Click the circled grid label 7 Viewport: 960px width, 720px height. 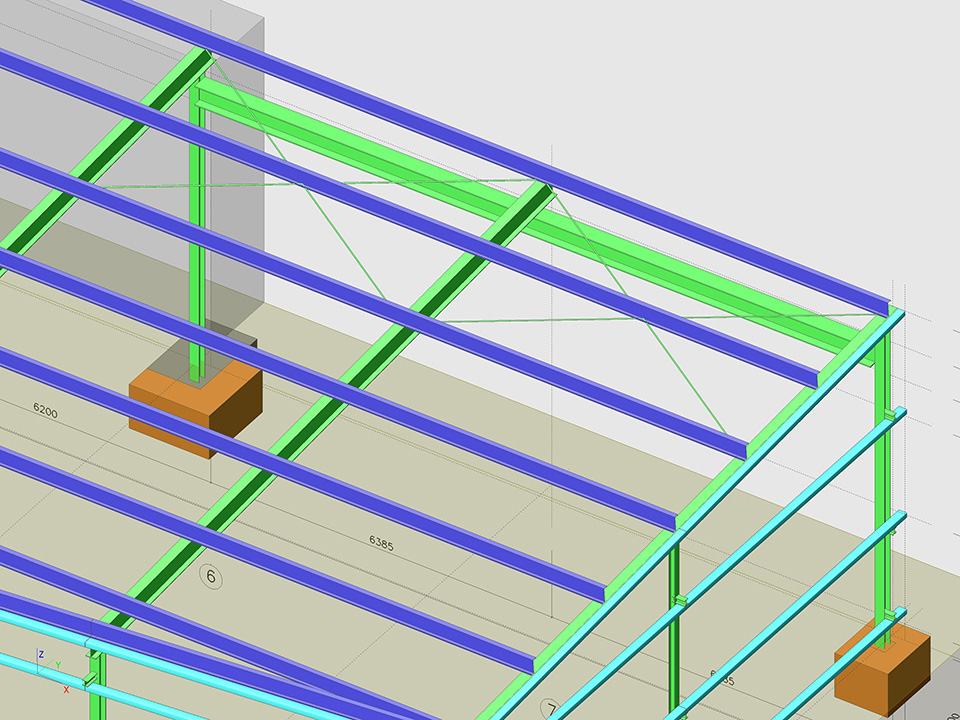click(x=551, y=709)
